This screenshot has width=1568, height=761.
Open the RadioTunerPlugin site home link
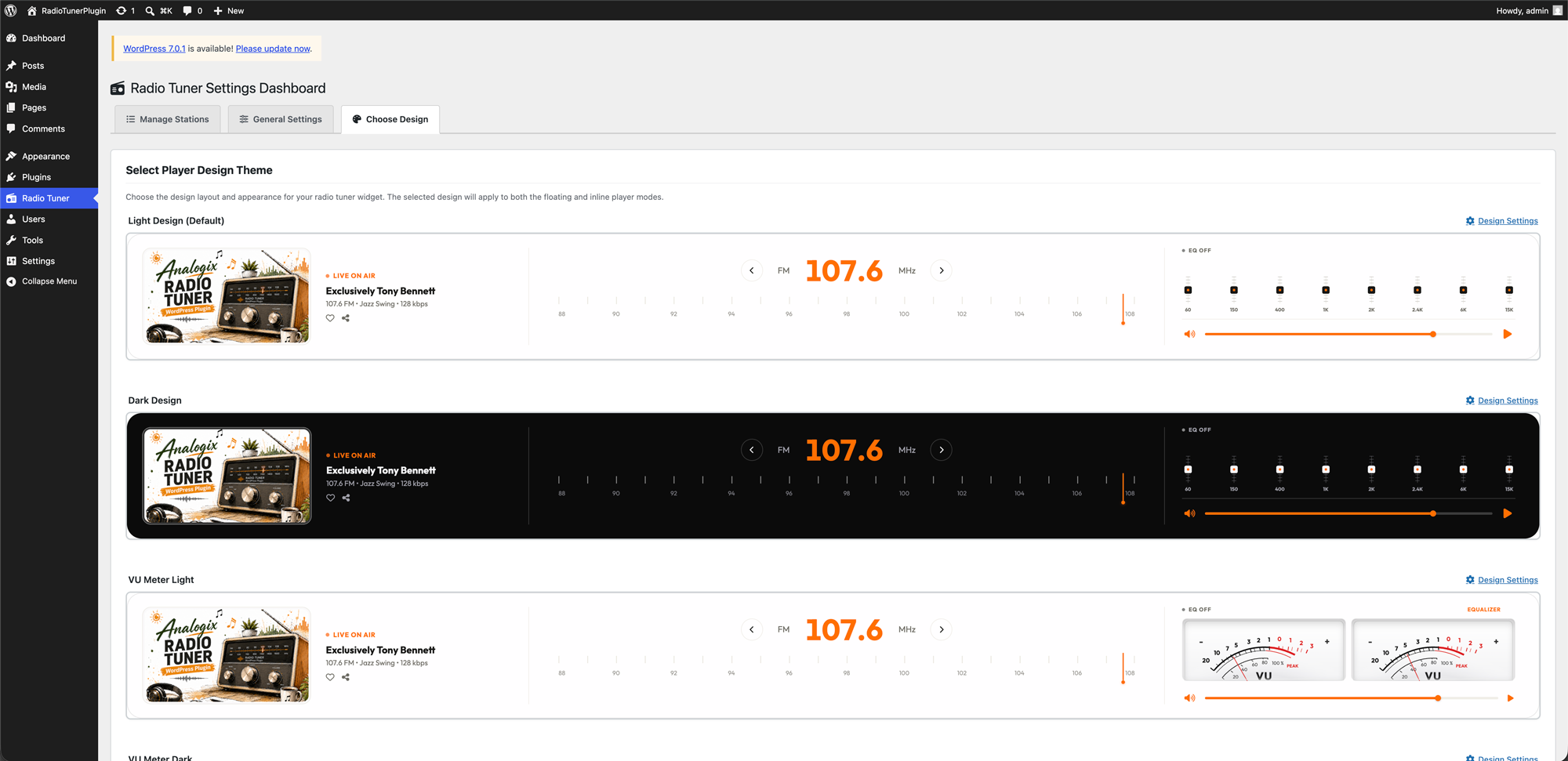click(x=67, y=10)
